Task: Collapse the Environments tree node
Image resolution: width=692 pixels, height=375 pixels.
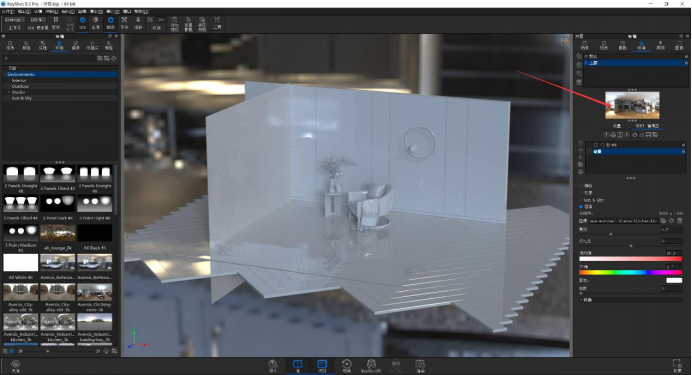Action: (5, 75)
